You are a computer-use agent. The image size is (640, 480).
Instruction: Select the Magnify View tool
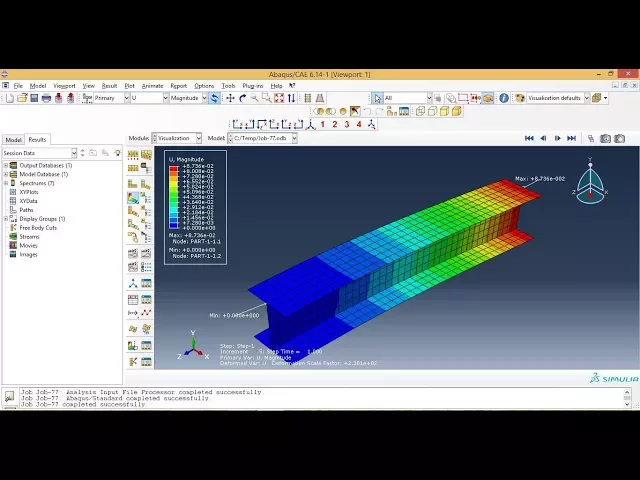tap(254, 98)
